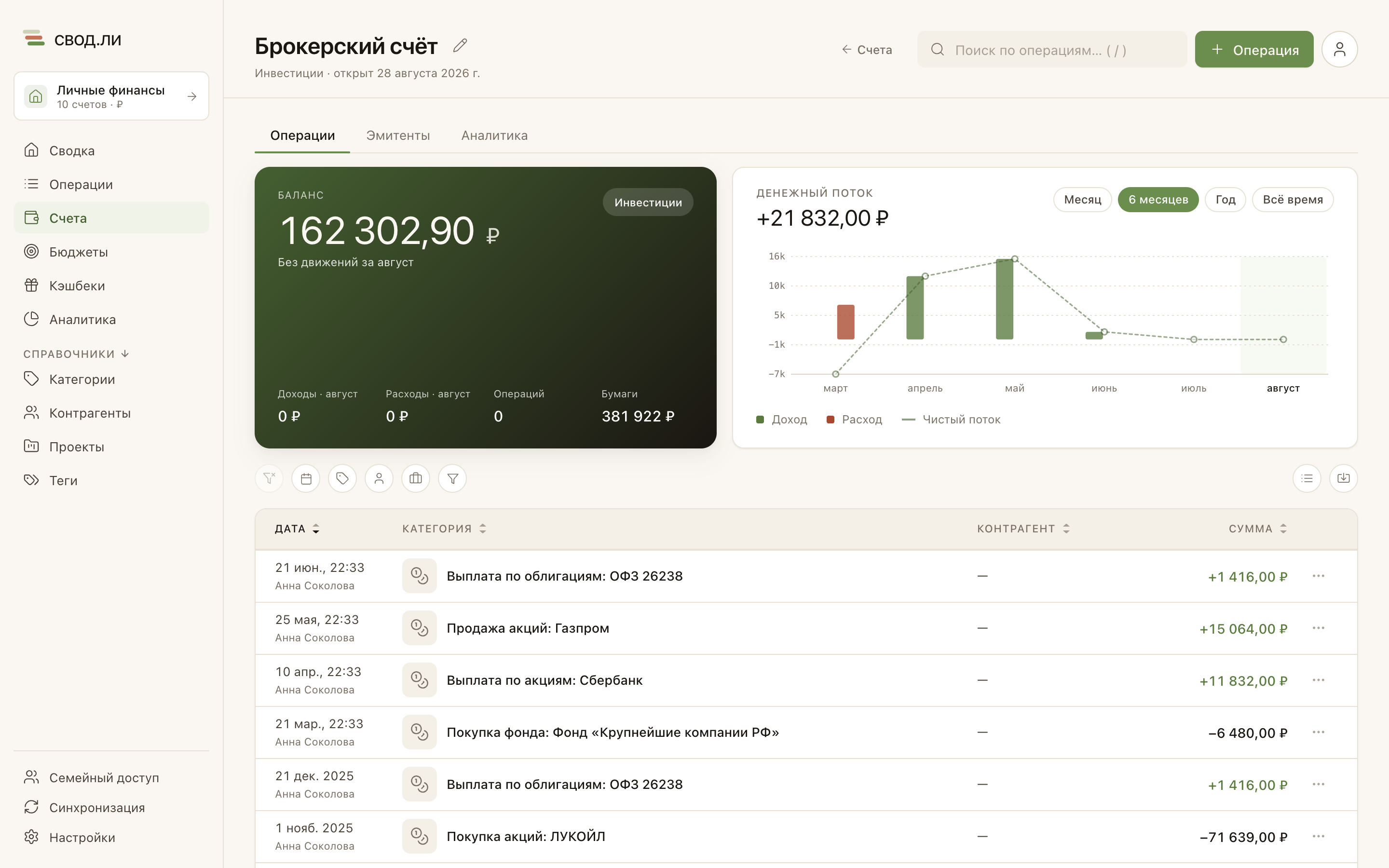Select 6 месяцев period toggle
This screenshot has width=1389, height=868.
1158,200
